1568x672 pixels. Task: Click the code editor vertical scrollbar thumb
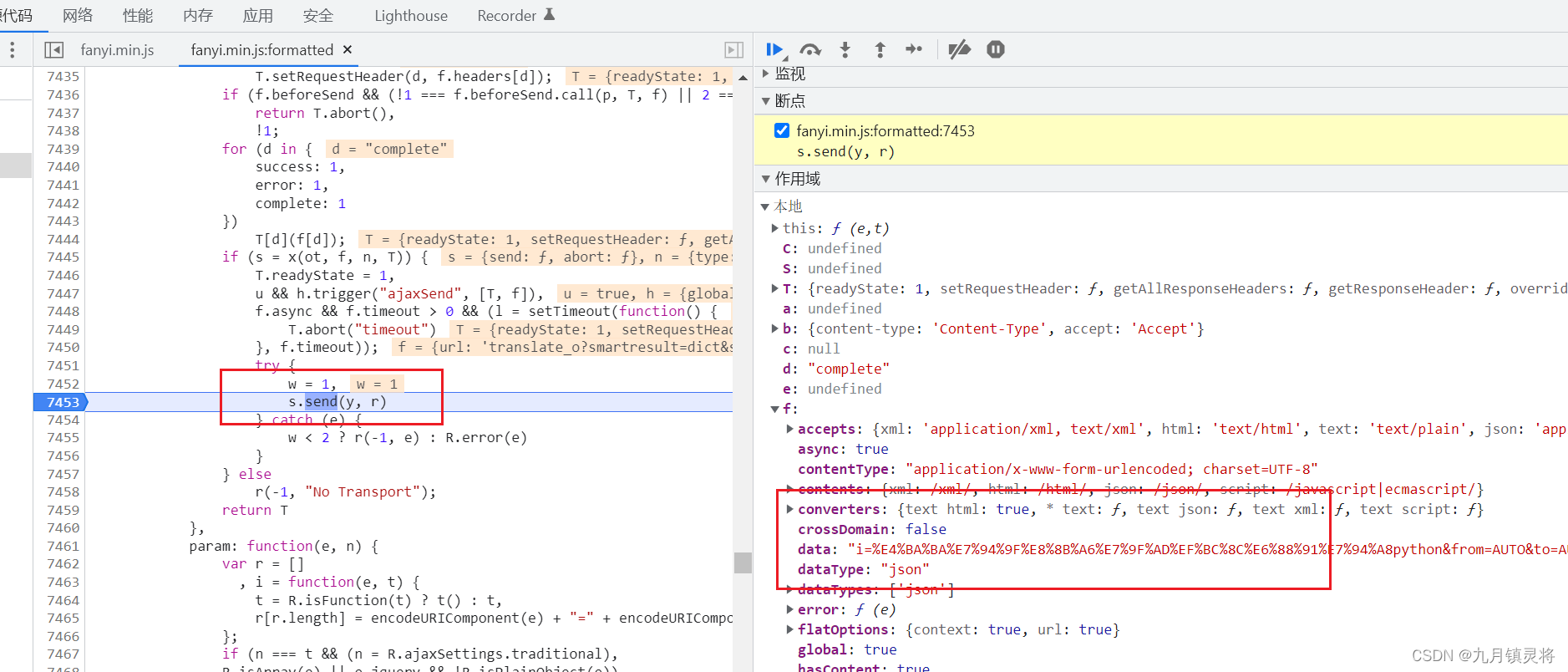(743, 563)
